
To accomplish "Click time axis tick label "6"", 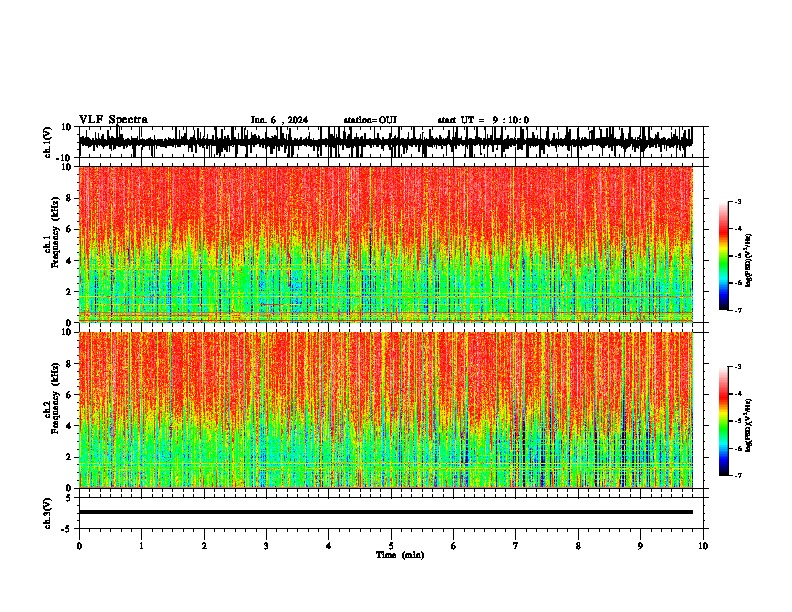I will (454, 546).
